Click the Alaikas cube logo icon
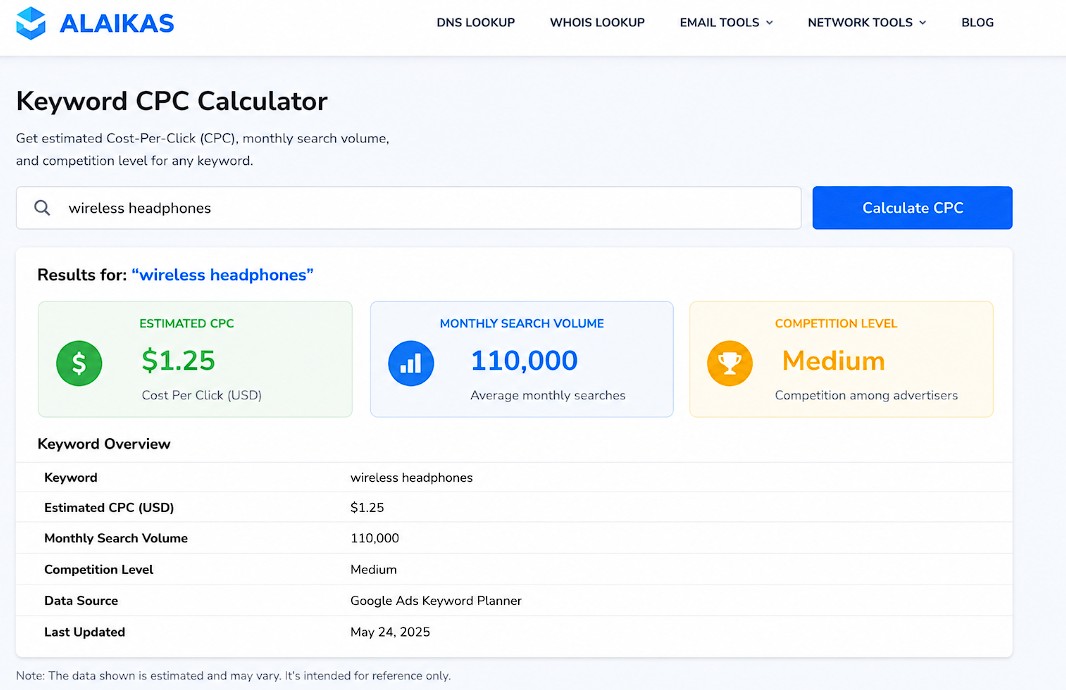The height and width of the screenshot is (690, 1066). point(31,23)
